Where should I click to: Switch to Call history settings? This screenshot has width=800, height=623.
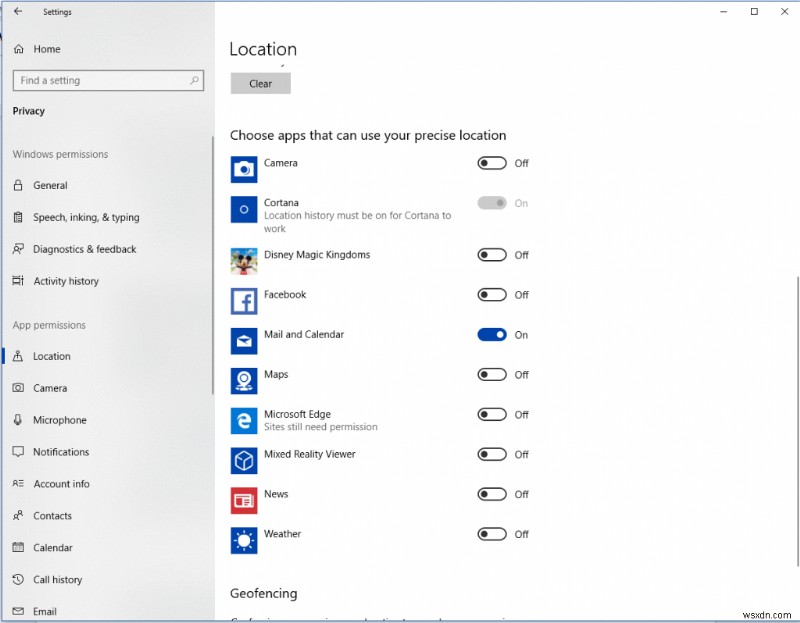click(60, 580)
